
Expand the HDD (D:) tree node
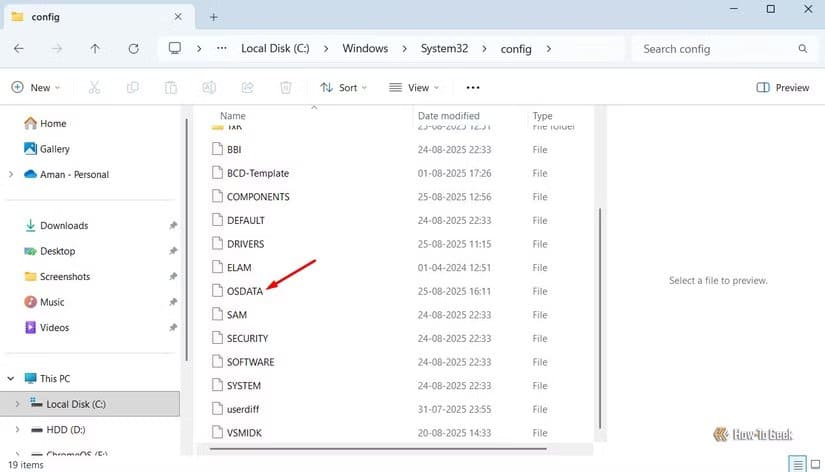pyautogui.click(x=17, y=429)
